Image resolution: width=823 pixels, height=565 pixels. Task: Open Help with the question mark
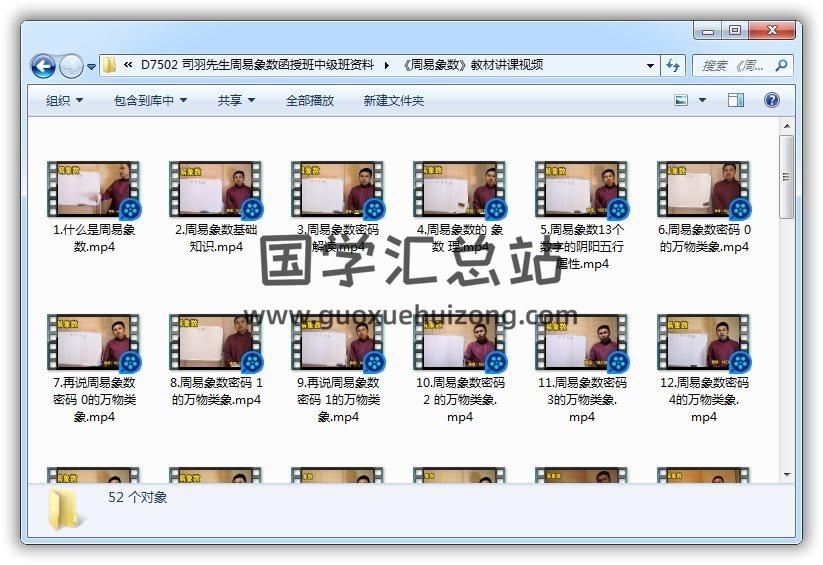click(x=772, y=100)
